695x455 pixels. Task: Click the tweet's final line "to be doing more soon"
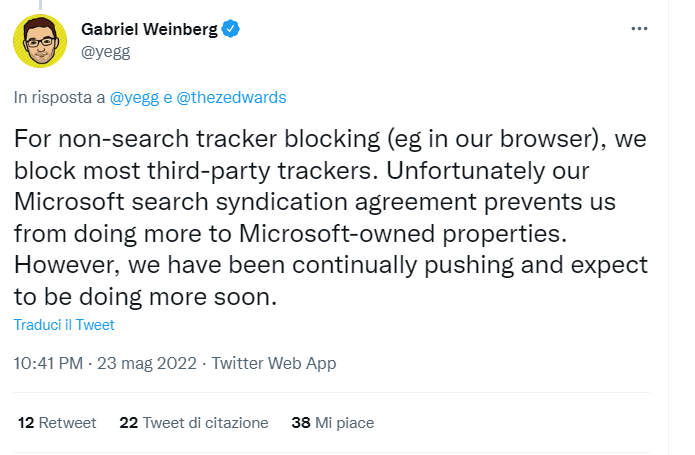coord(144,297)
